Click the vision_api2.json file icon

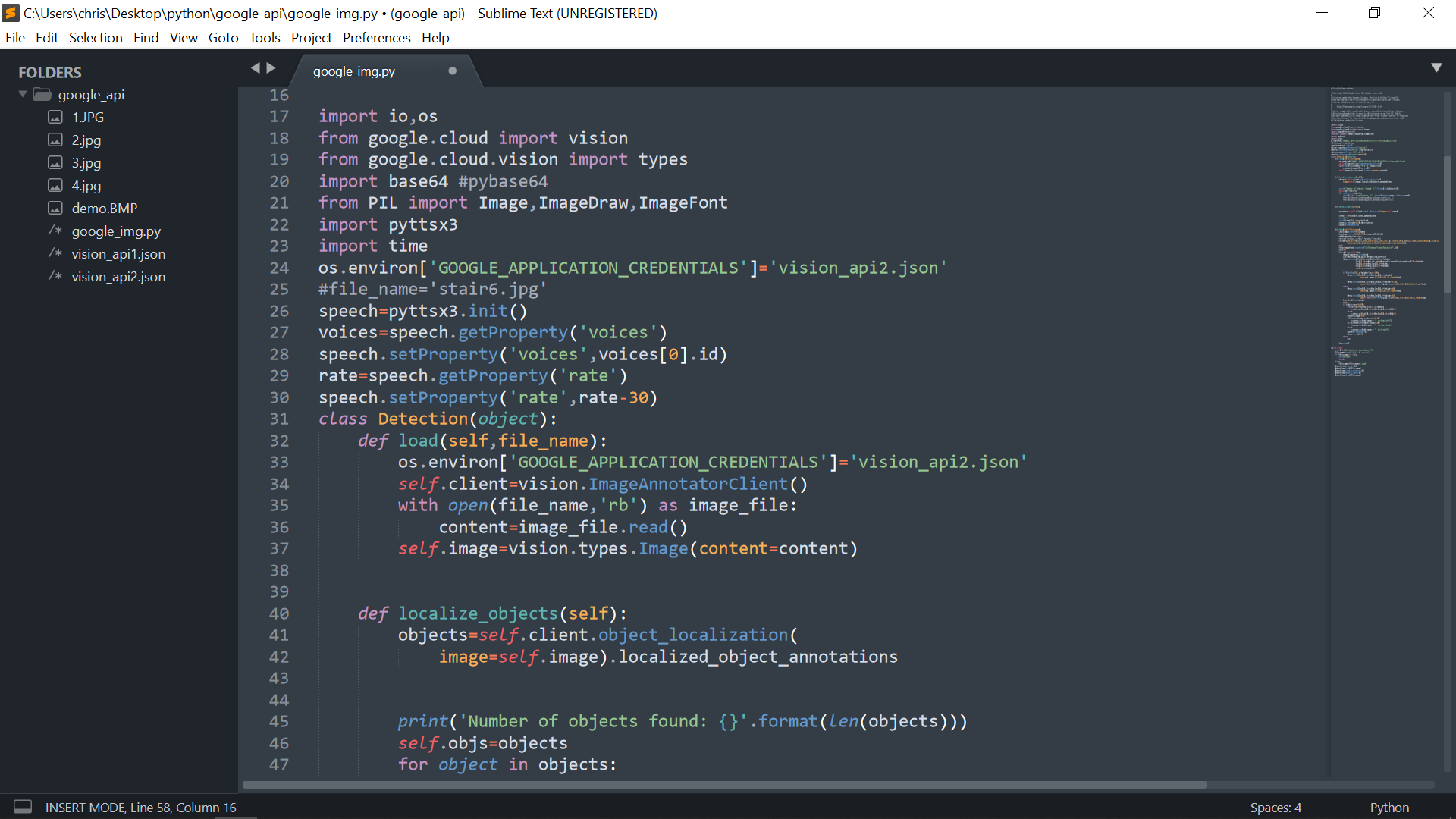click(55, 276)
